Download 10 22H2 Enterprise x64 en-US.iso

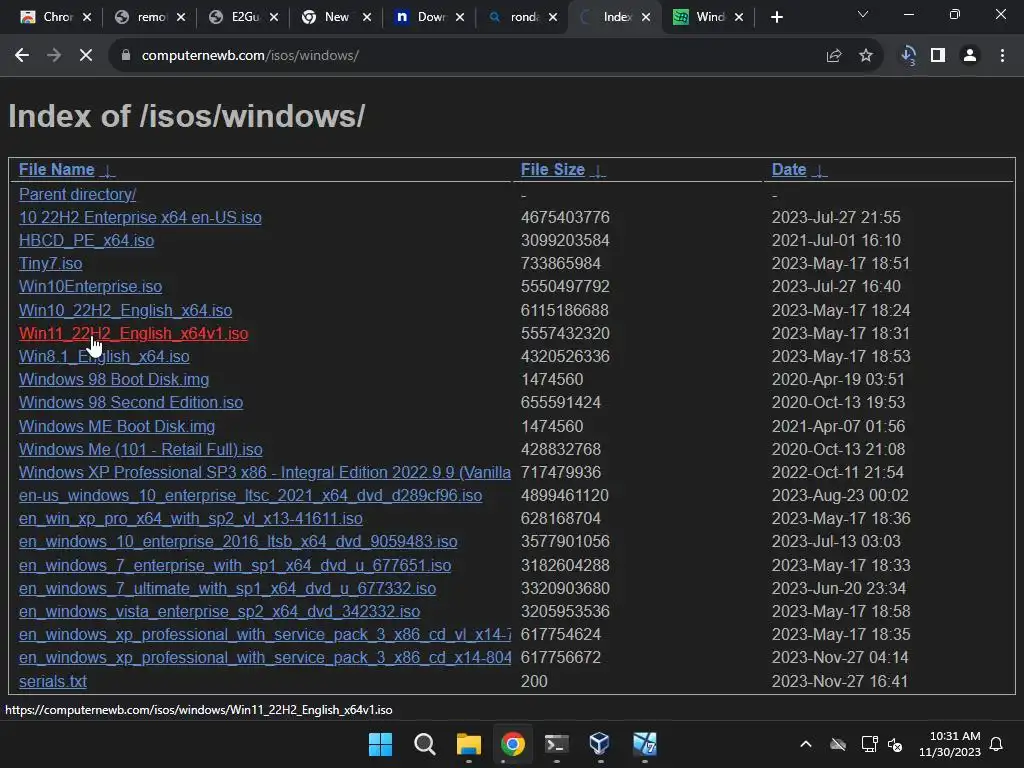[140, 217]
